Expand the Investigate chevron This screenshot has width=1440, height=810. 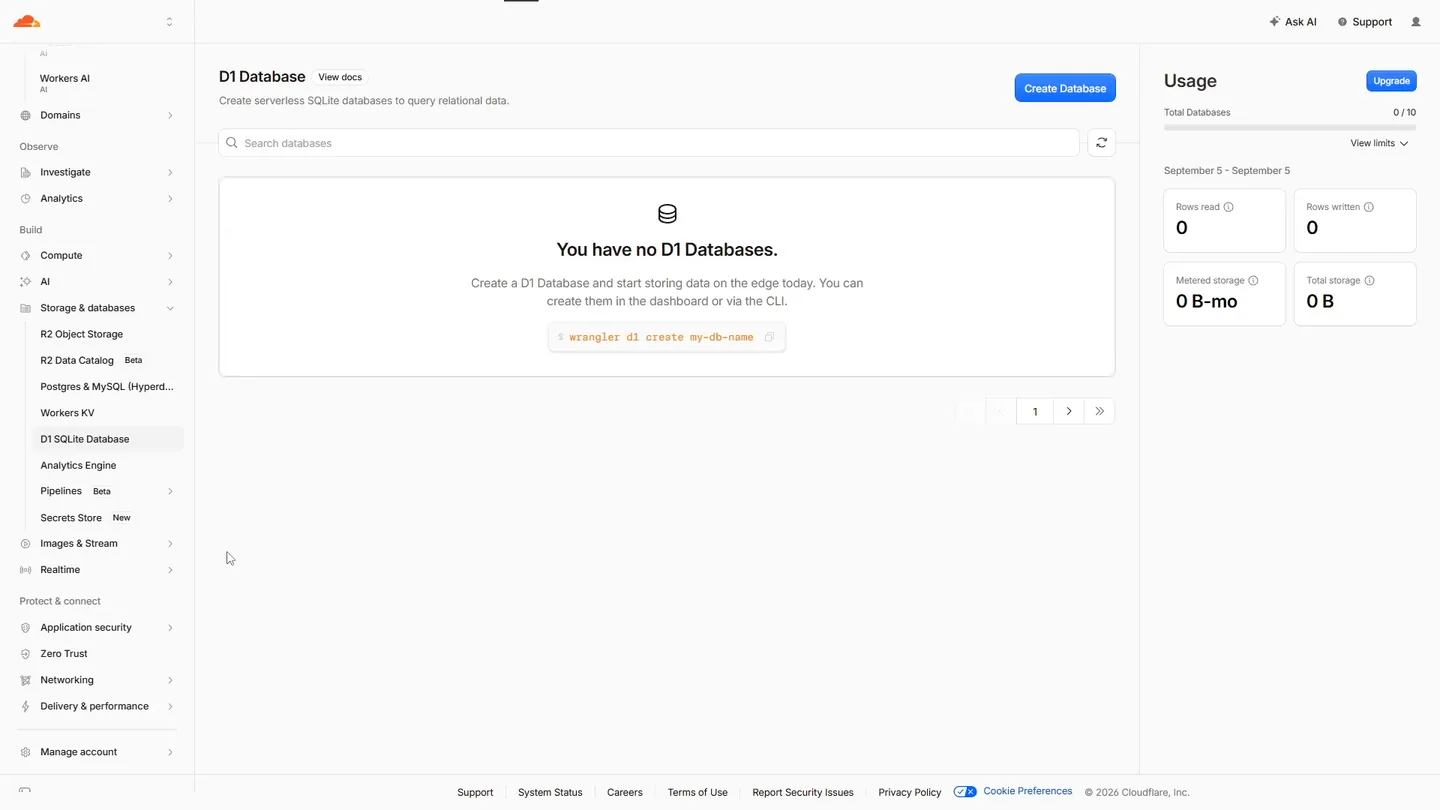click(170, 173)
